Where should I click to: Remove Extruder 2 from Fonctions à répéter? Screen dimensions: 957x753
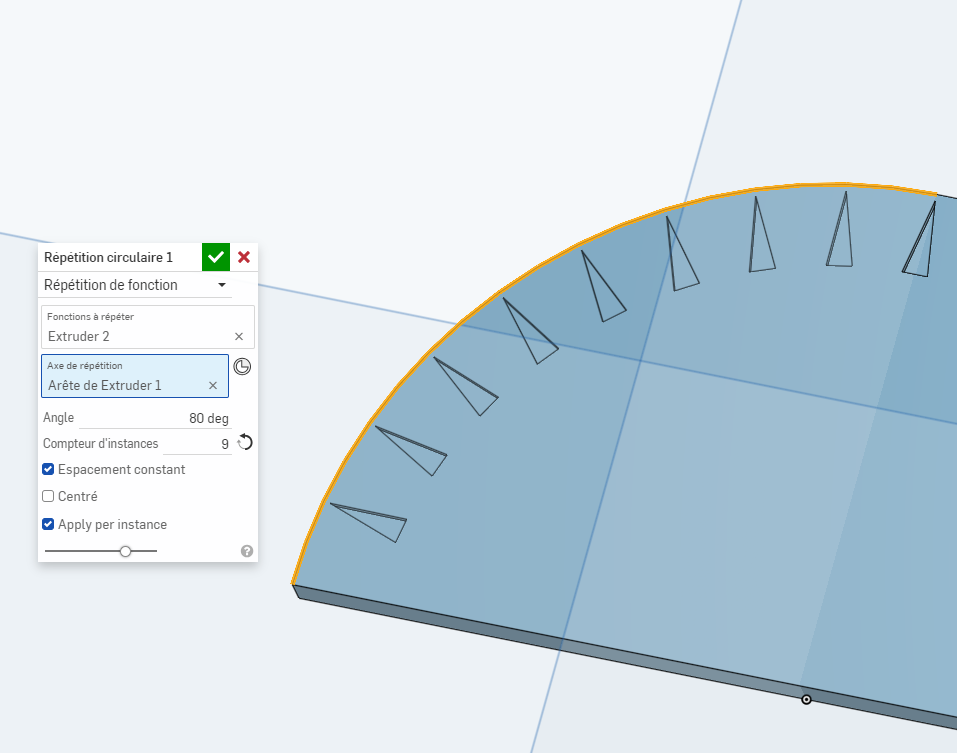click(239, 337)
